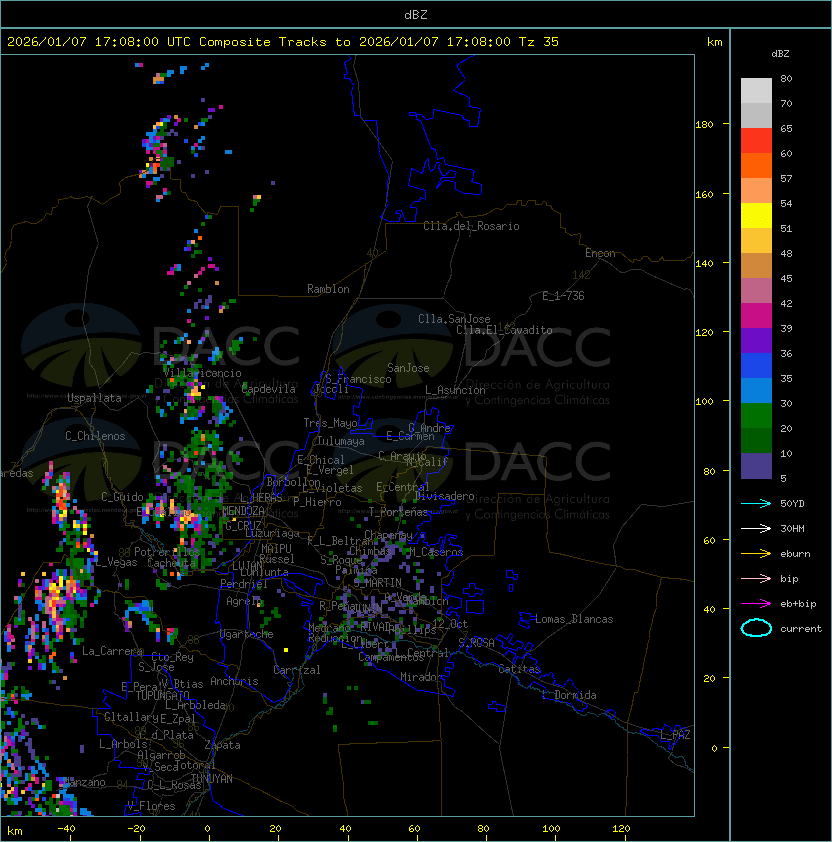This screenshot has height=842, width=832.
Task: Select the magenta eb+bip arrow icon
Action: pyautogui.click(x=756, y=603)
